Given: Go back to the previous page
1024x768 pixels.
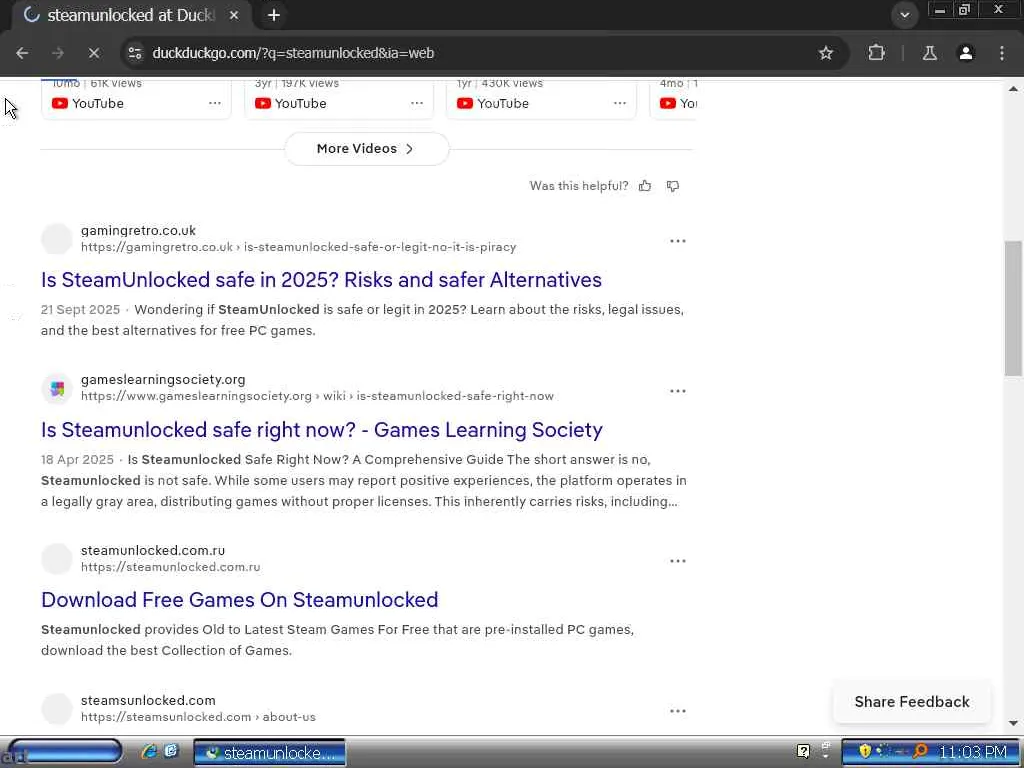Looking at the screenshot, I should click(x=22, y=53).
